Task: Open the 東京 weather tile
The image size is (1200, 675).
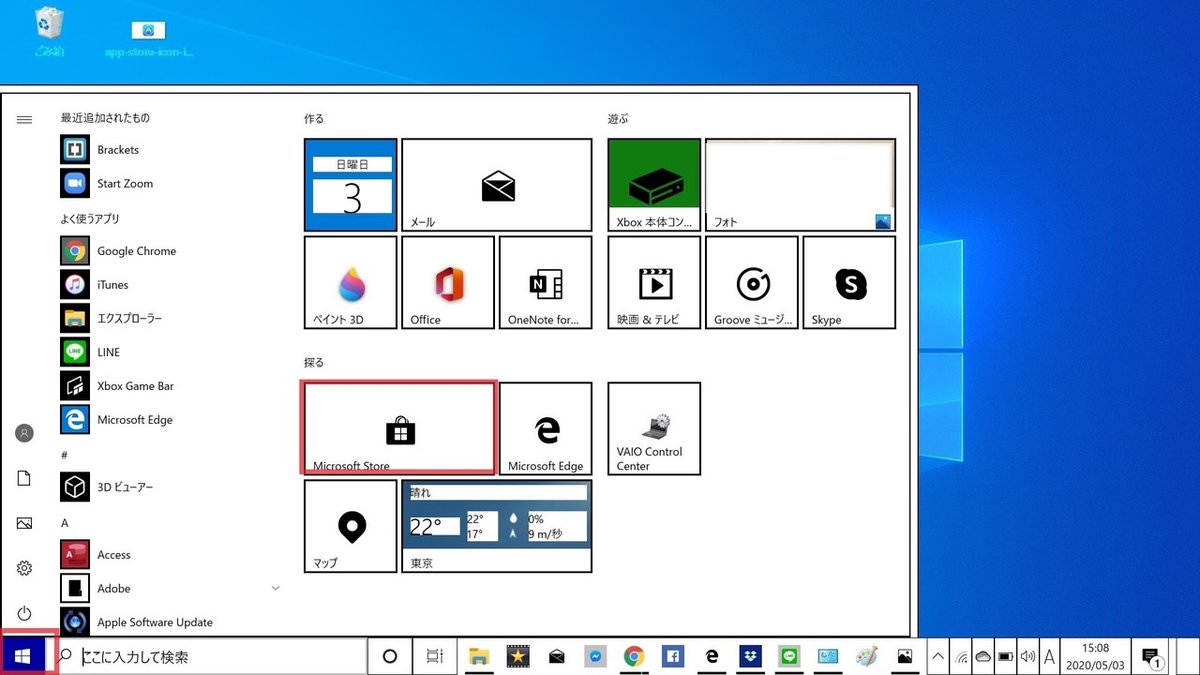Action: tap(497, 526)
